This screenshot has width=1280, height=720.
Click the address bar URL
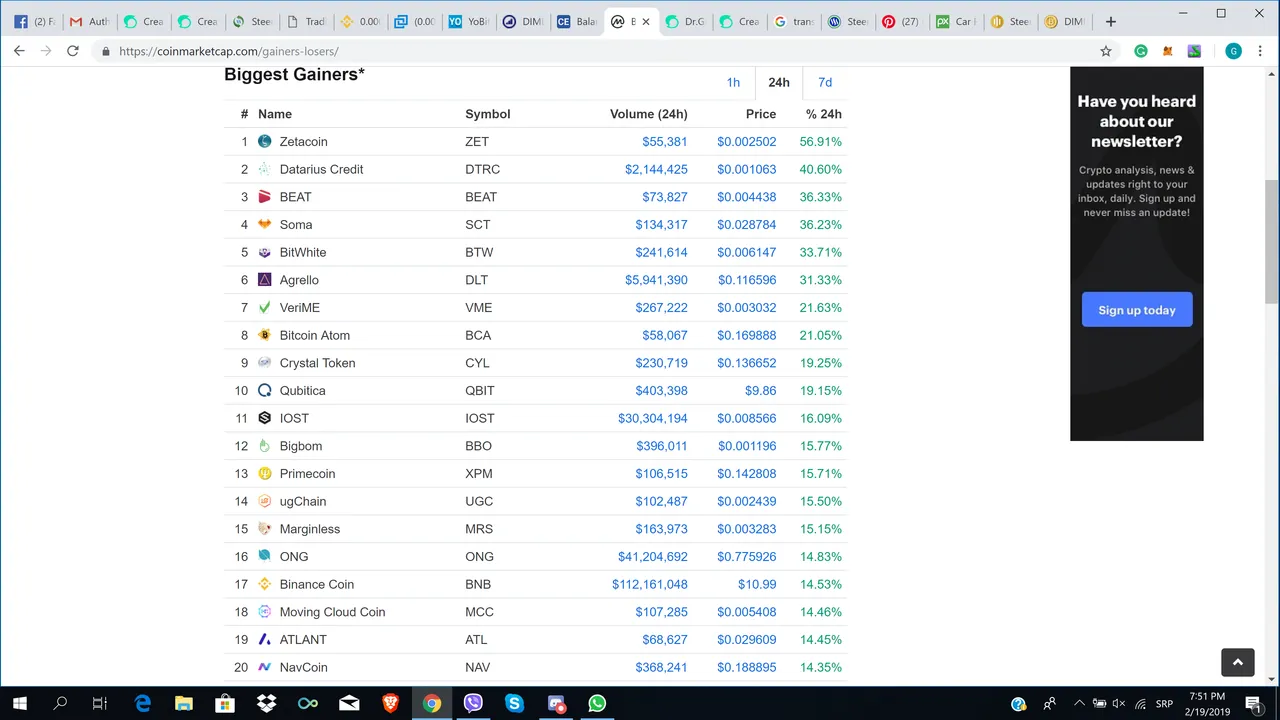[x=229, y=51]
